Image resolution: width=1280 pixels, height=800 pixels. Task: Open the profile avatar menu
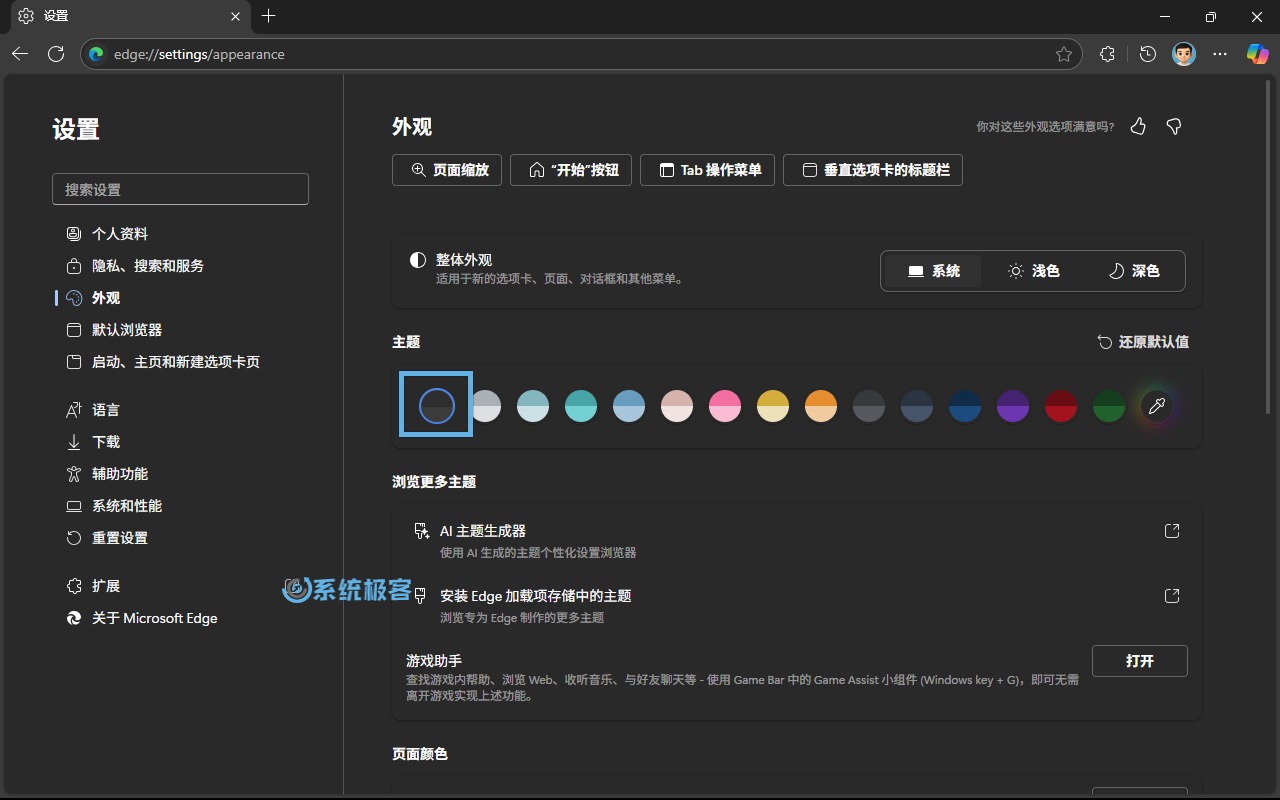[x=1184, y=54]
